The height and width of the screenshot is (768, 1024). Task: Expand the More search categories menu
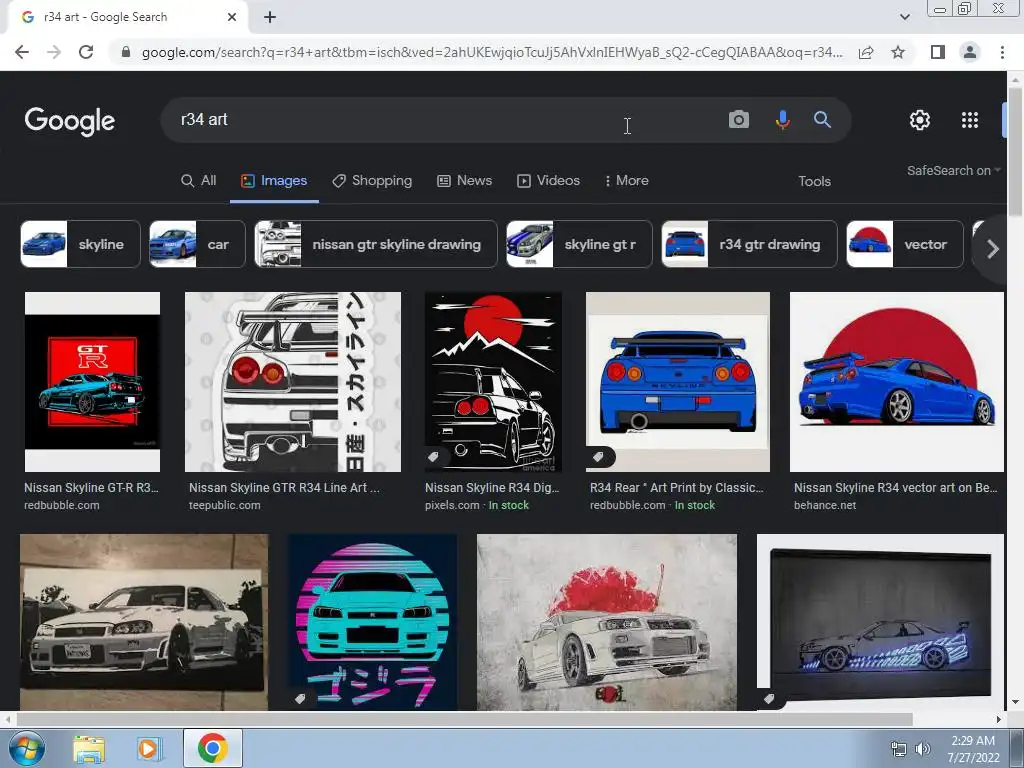(627, 181)
